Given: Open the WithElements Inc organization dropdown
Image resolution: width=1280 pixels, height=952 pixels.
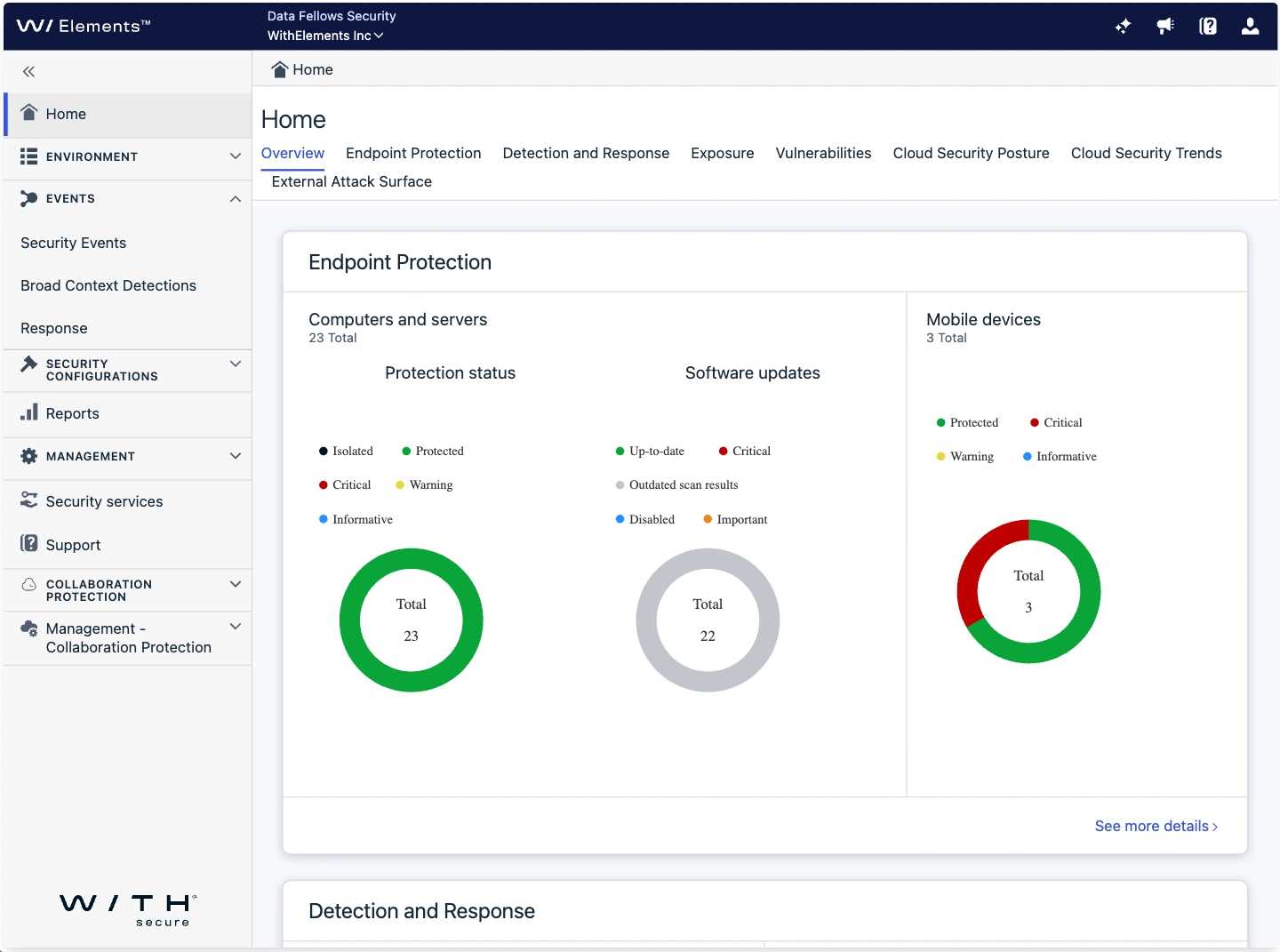Looking at the screenshot, I should (x=325, y=36).
